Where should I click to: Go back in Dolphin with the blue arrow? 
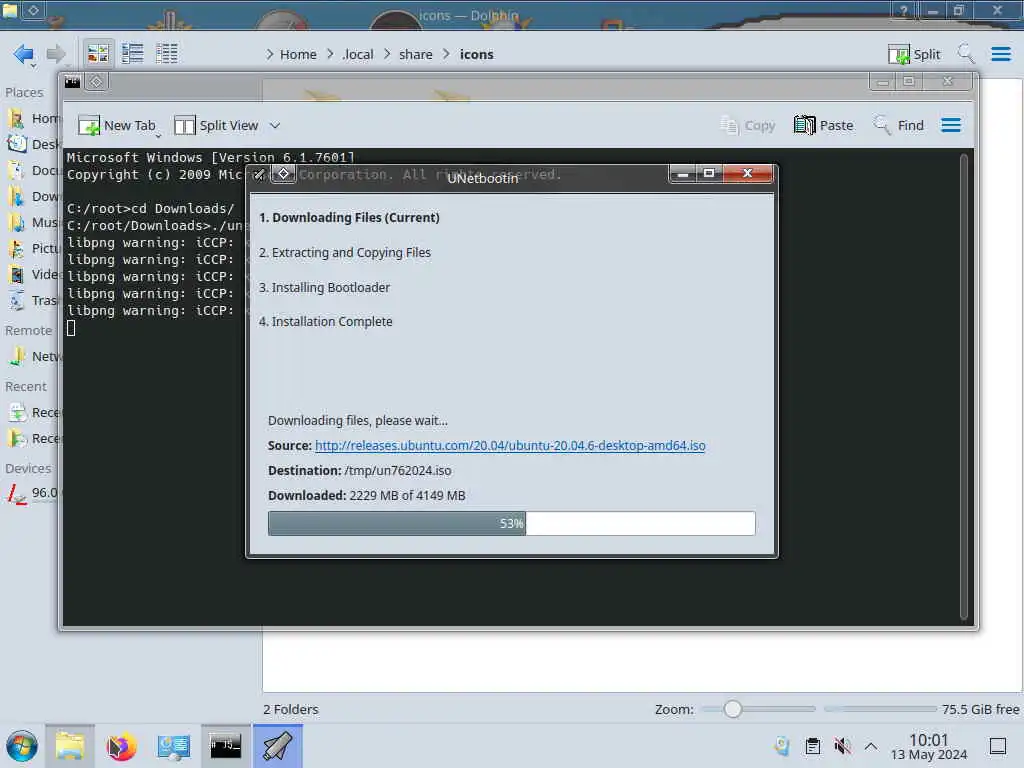pyautogui.click(x=24, y=54)
